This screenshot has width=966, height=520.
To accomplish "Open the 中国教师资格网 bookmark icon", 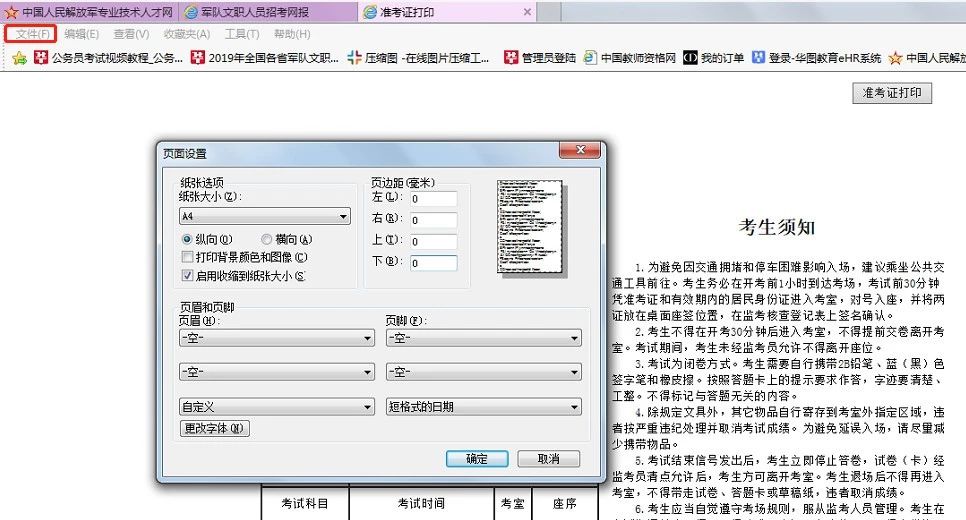I will 591,58.
